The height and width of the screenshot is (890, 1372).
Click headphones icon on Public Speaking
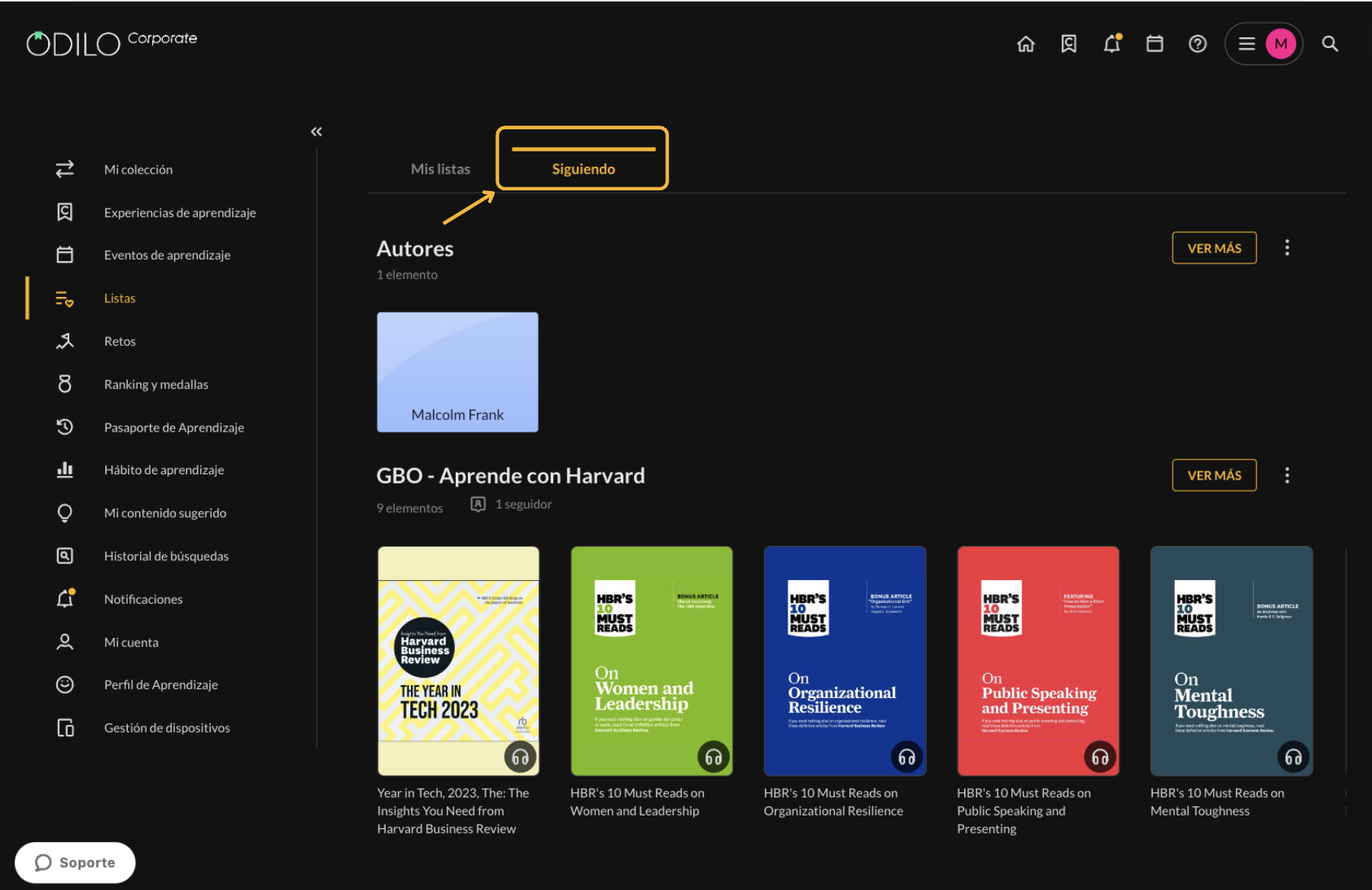1100,758
